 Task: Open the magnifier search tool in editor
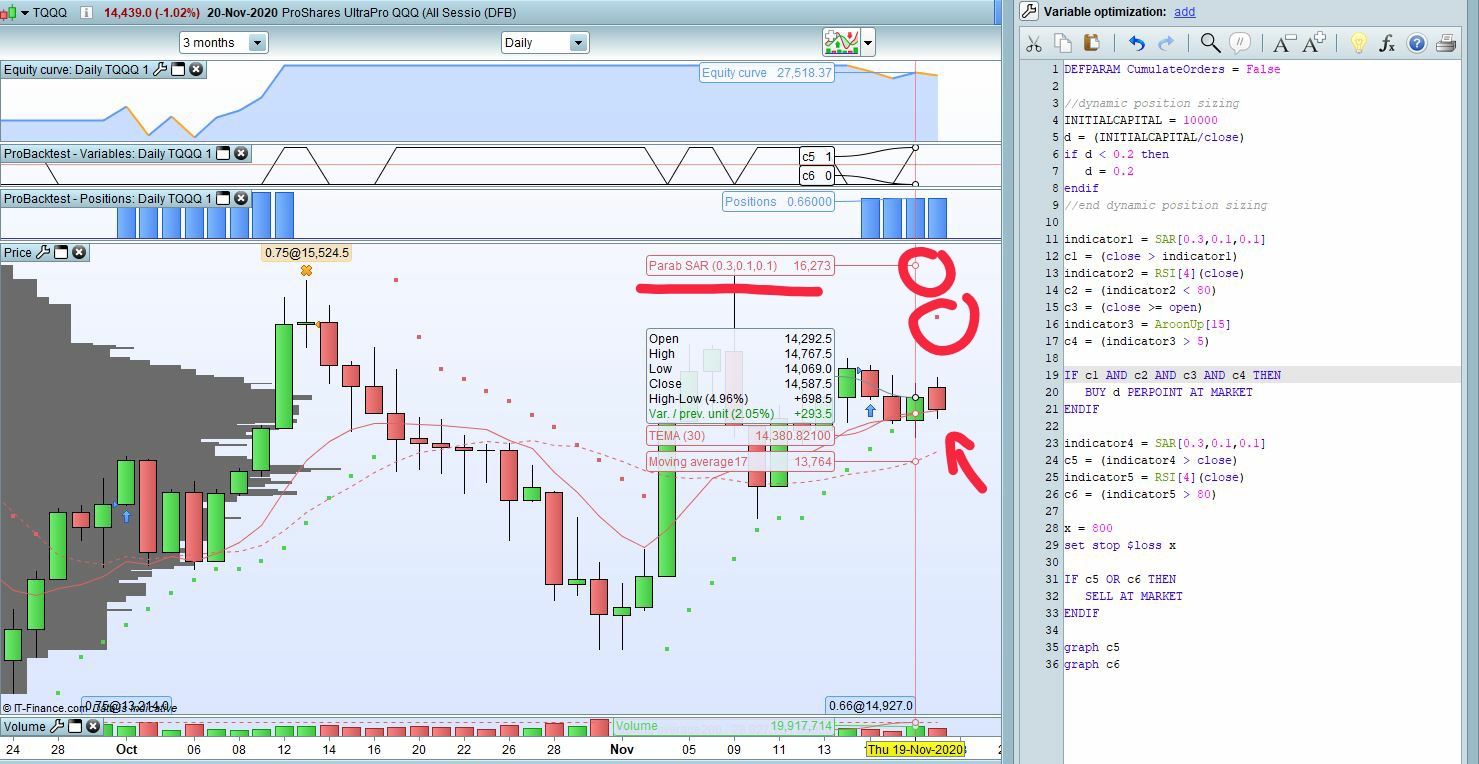(1210, 43)
